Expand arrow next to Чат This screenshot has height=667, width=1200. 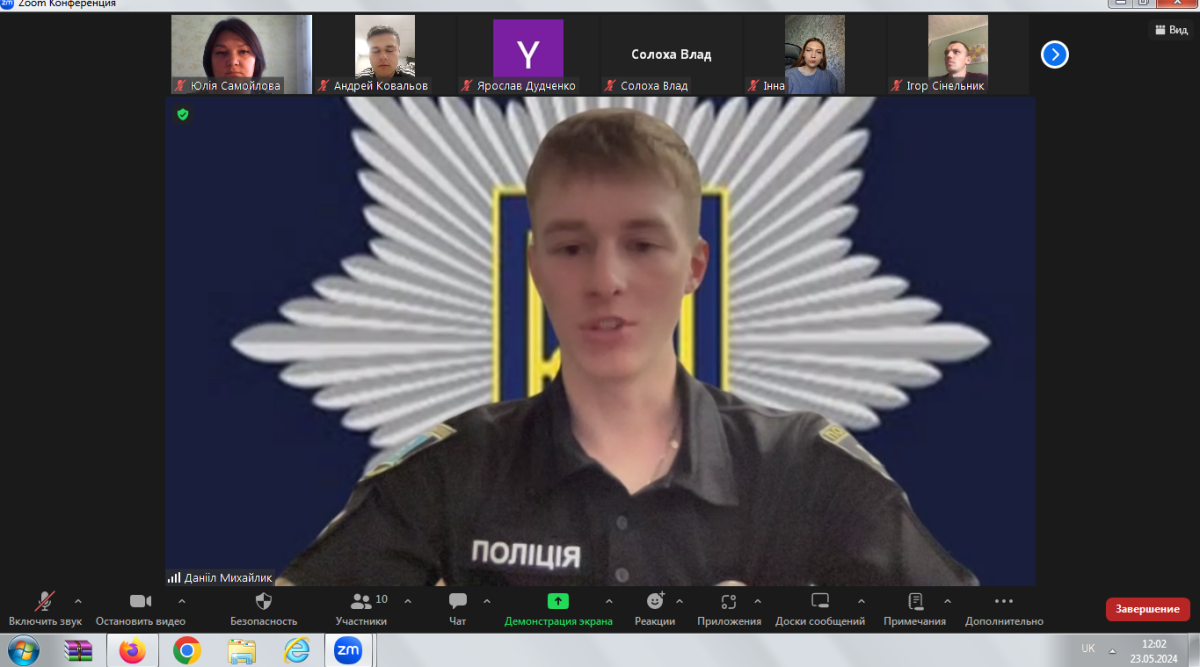click(487, 601)
